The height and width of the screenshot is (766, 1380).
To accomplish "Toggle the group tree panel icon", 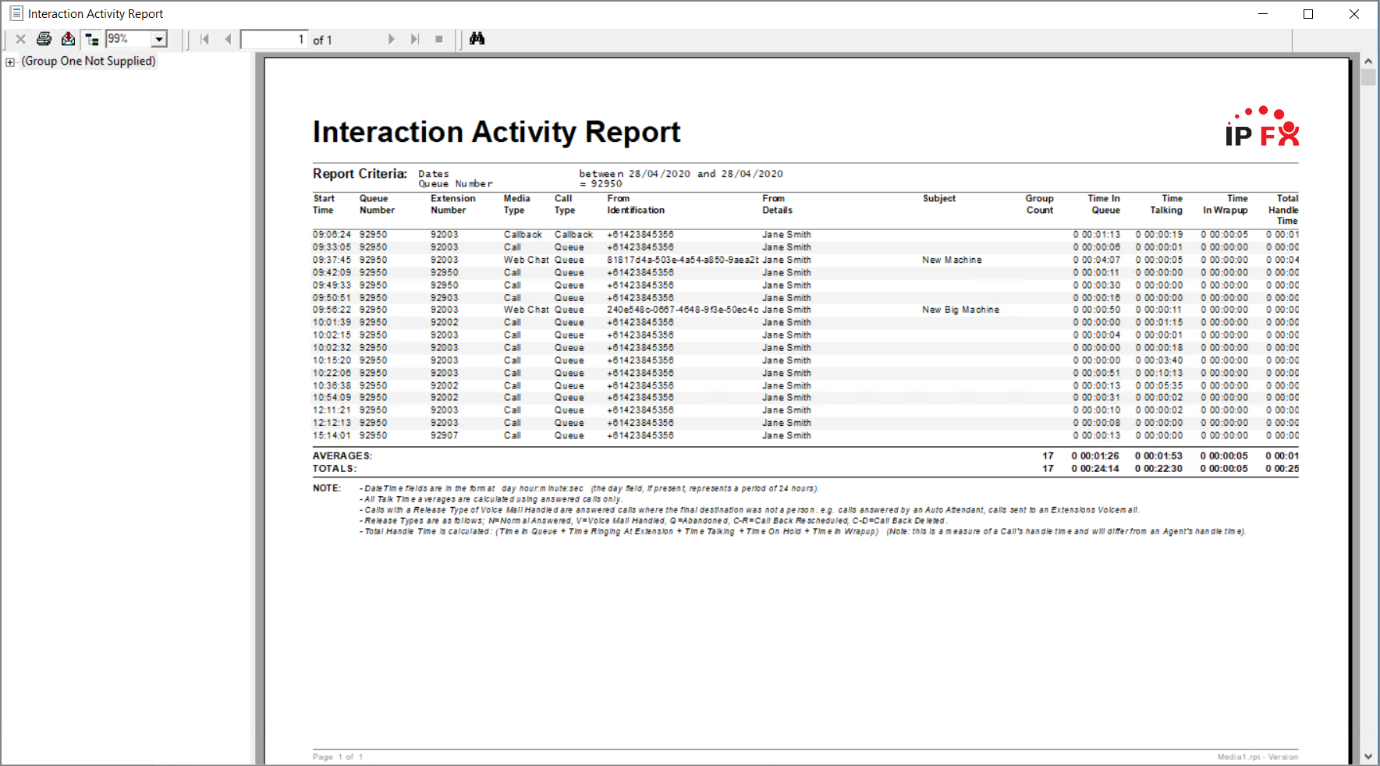I will 92,39.
